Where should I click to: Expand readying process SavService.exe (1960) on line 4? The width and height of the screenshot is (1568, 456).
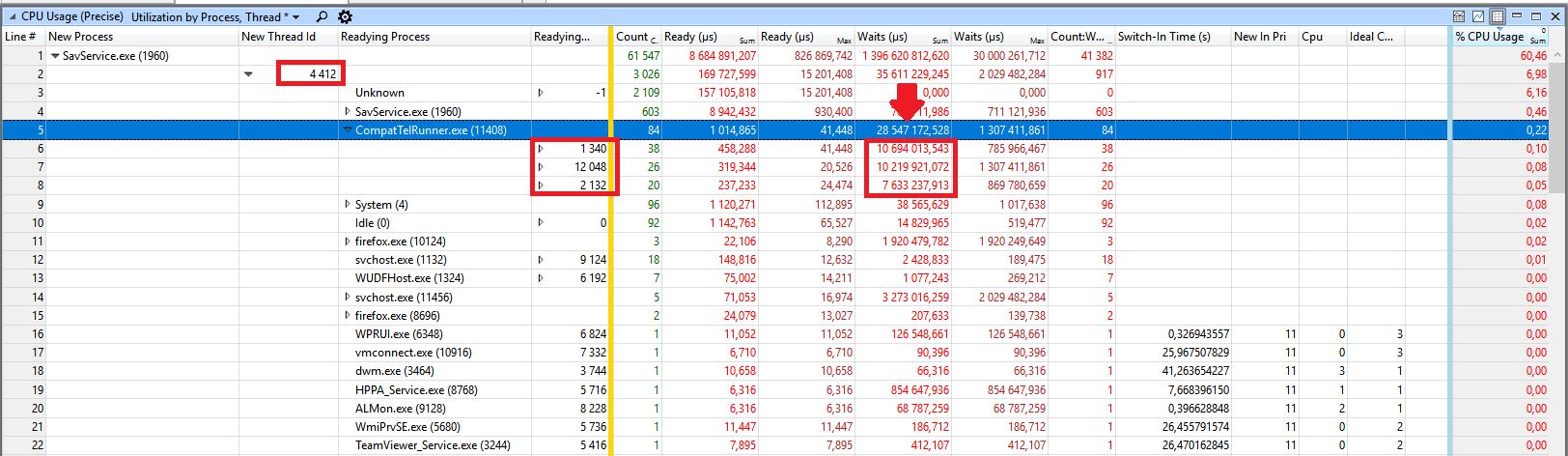tap(348, 112)
